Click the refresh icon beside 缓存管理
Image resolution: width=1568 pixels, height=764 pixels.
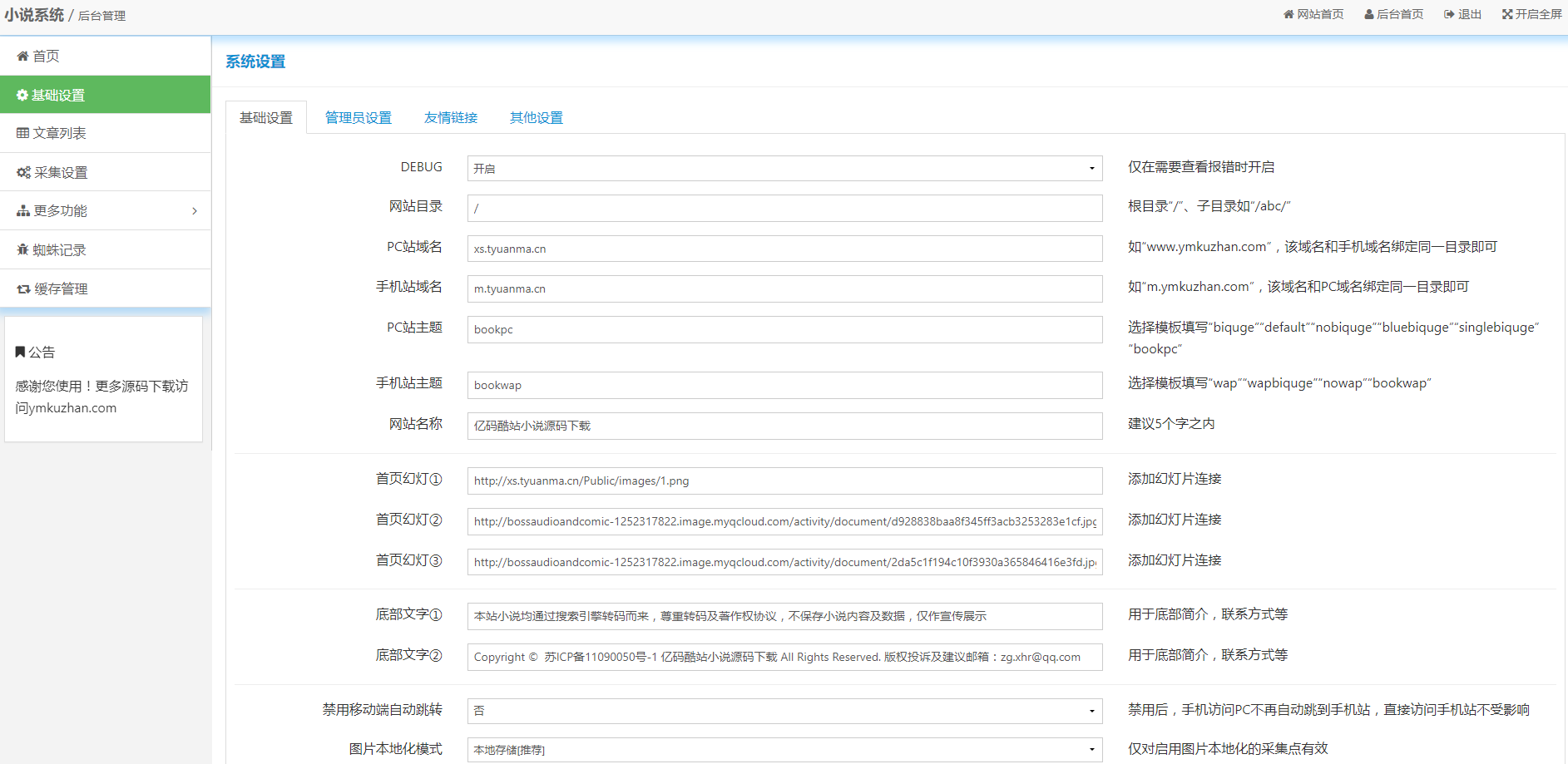pyautogui.click(x=23, y=288)
